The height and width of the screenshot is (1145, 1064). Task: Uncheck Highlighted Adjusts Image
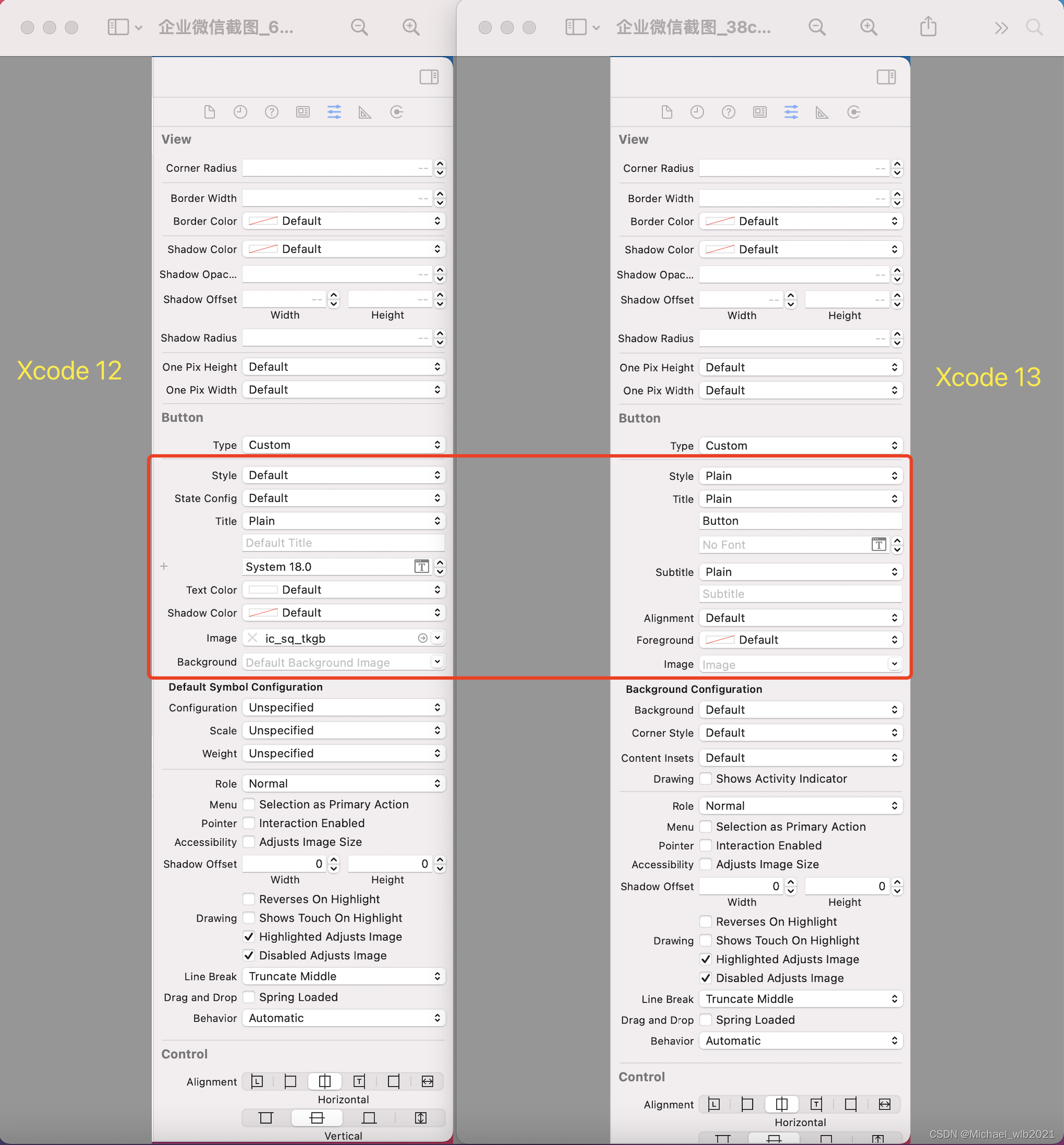point(249,937)
